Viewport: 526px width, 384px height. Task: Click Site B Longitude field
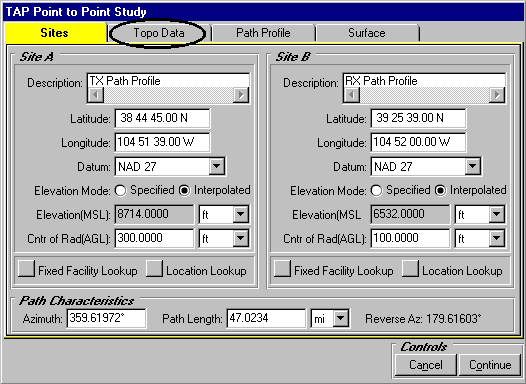[418, 142]
